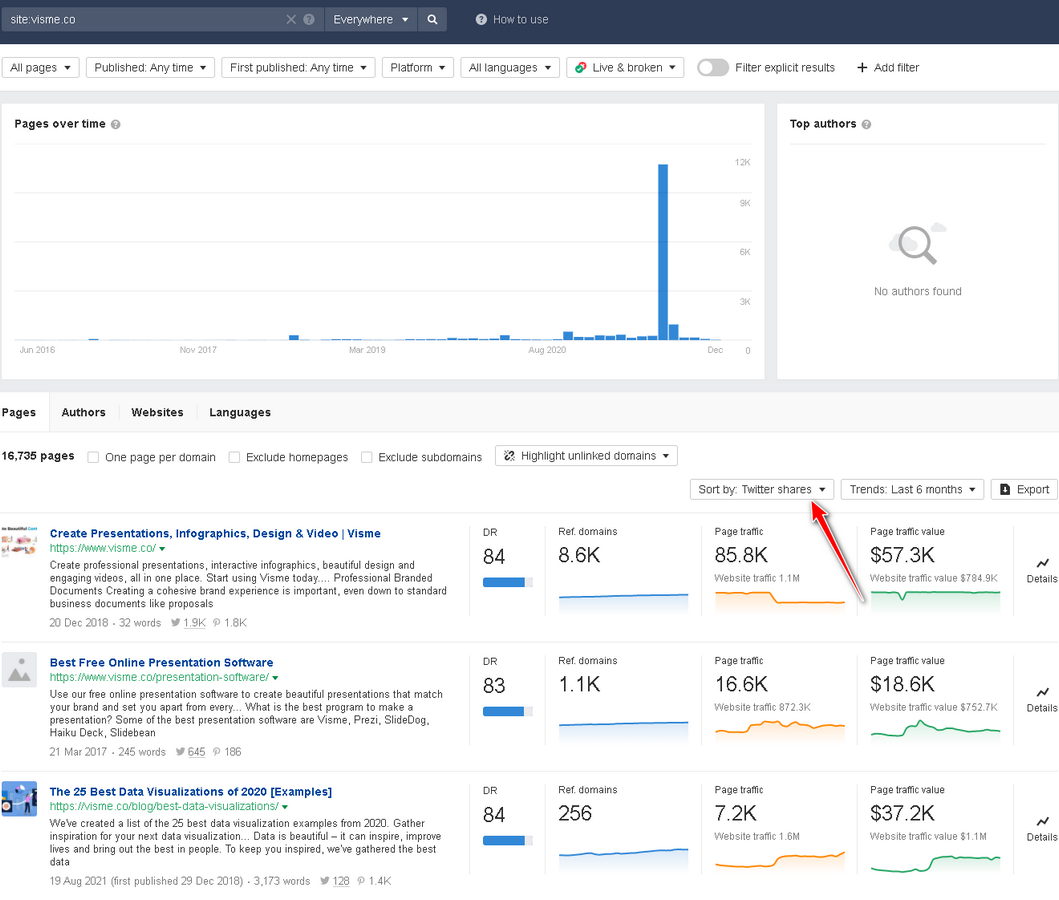This screenshot has height=900, width=1059.
Task: Open search operator help icon
Action: pyautogui.click(x=309, y=20)
